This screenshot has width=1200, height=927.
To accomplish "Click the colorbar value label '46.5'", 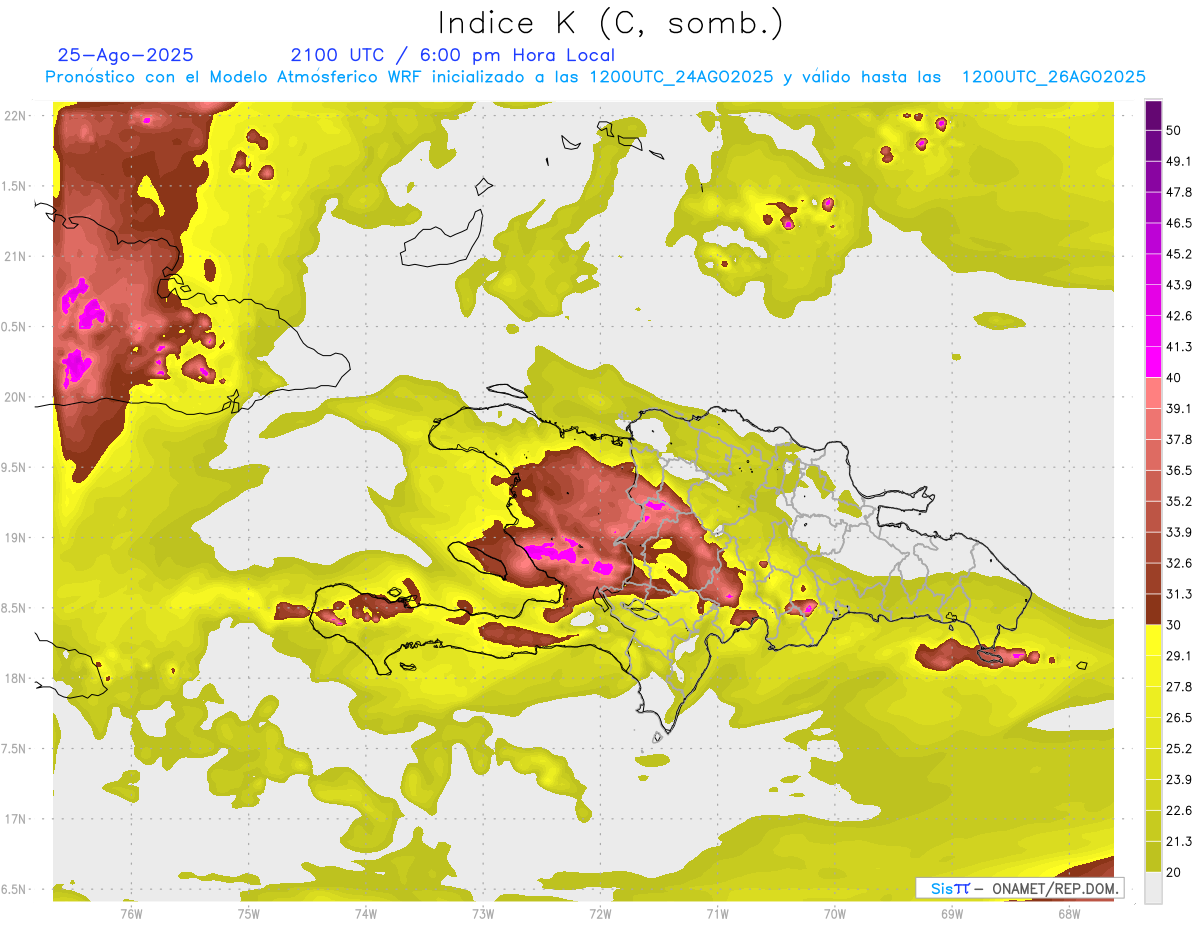I will coord(1179,223).
